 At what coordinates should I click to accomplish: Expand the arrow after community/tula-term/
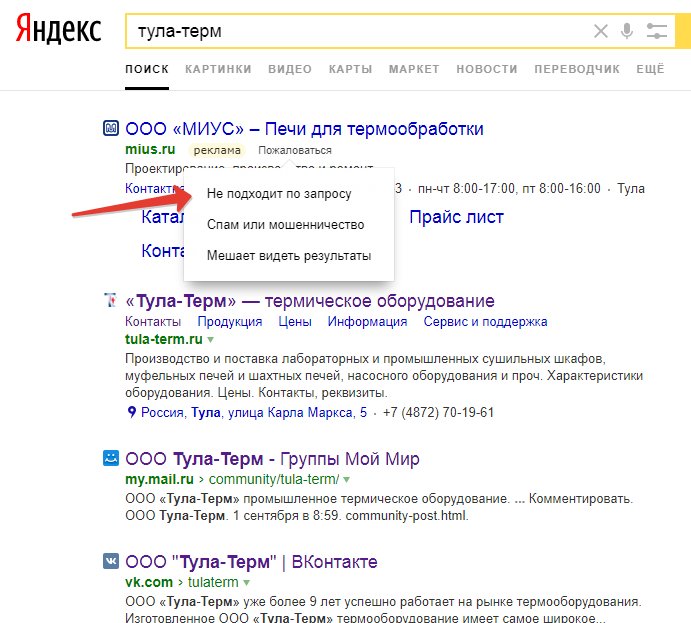[x=346, y=479]
